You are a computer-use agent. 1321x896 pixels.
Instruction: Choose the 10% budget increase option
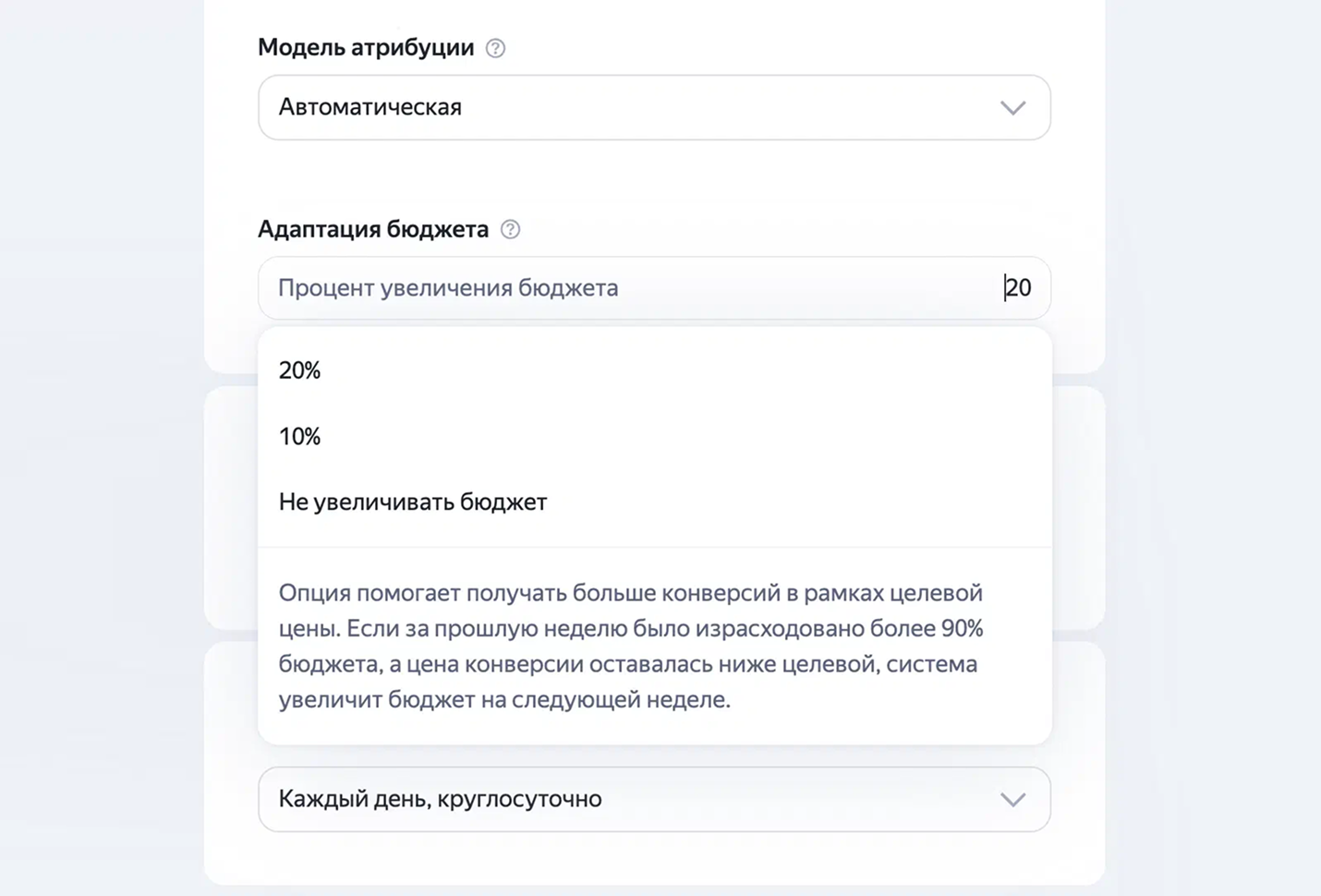pyautogui.click(x=654, y=436)
